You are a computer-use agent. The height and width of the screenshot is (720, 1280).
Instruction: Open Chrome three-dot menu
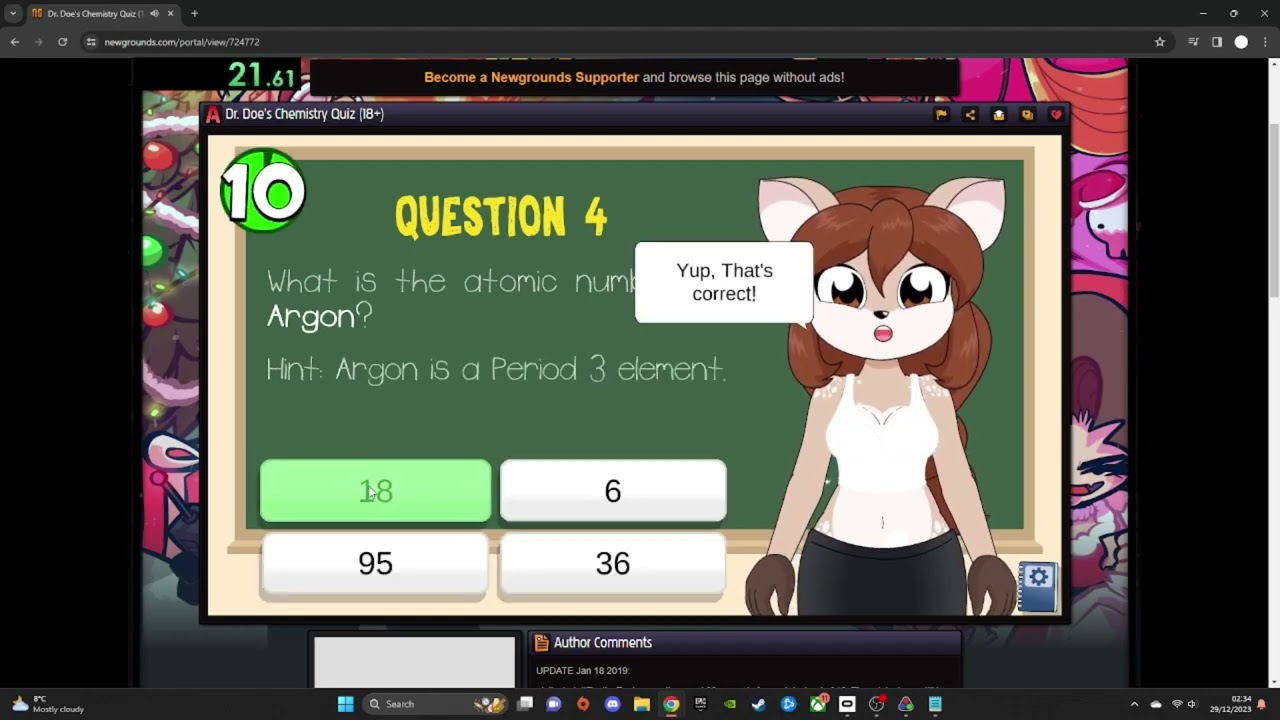click(x=1265, y=42)
